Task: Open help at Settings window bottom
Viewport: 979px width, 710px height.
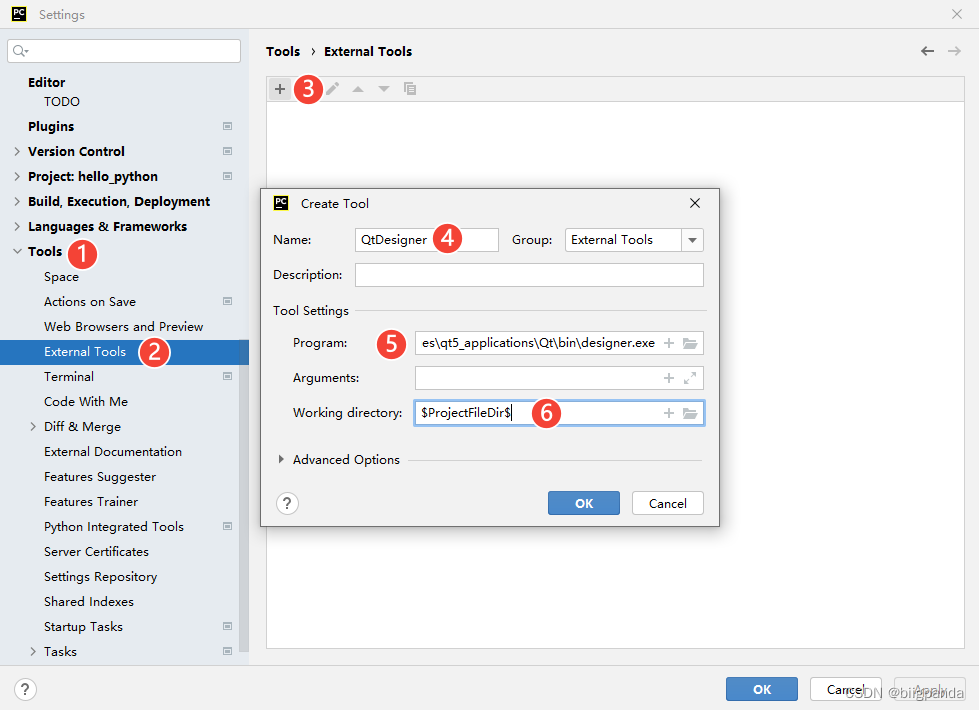Action: click(25, 689)
